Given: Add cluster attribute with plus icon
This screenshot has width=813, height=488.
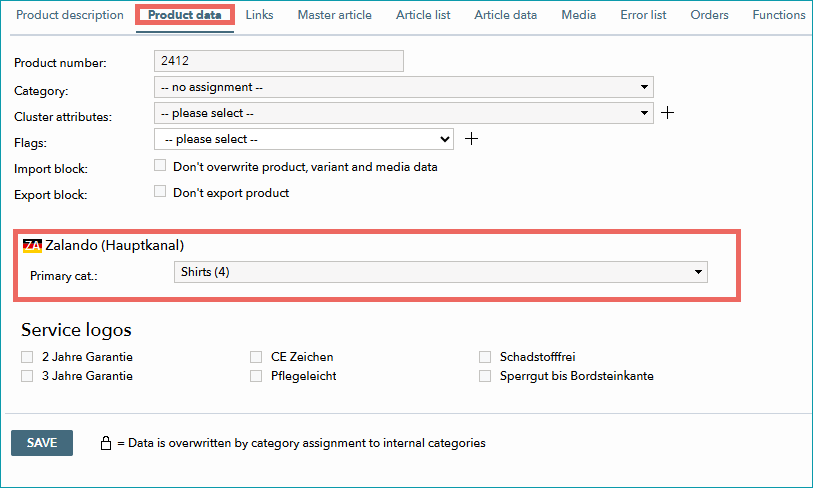Looking at the screenshot, I should (667, 113).
